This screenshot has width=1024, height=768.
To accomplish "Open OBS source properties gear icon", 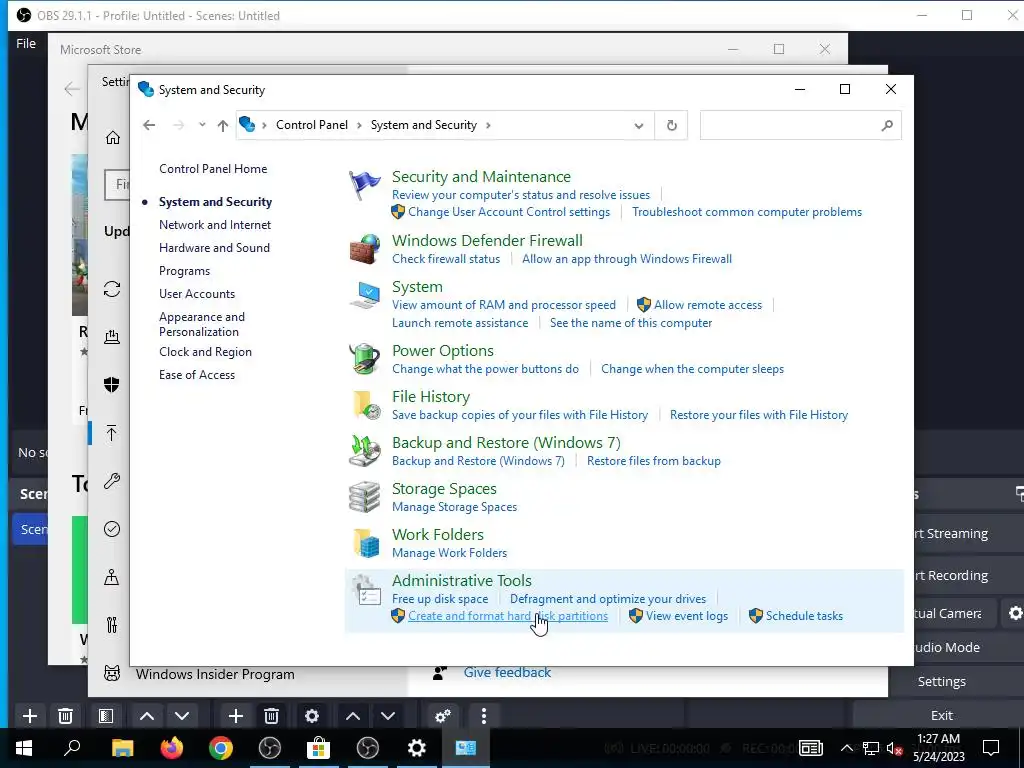I will click(x=312, y=716).
